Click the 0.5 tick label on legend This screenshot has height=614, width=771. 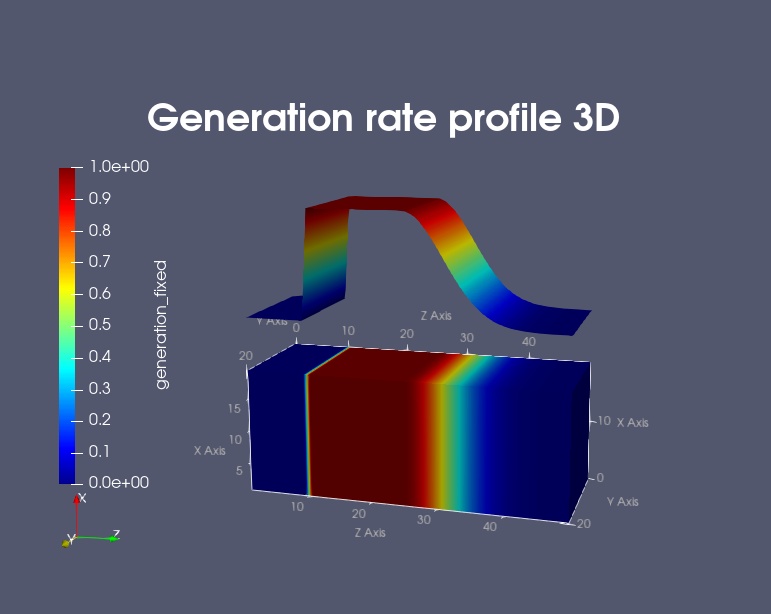click(x=100, y=324)
